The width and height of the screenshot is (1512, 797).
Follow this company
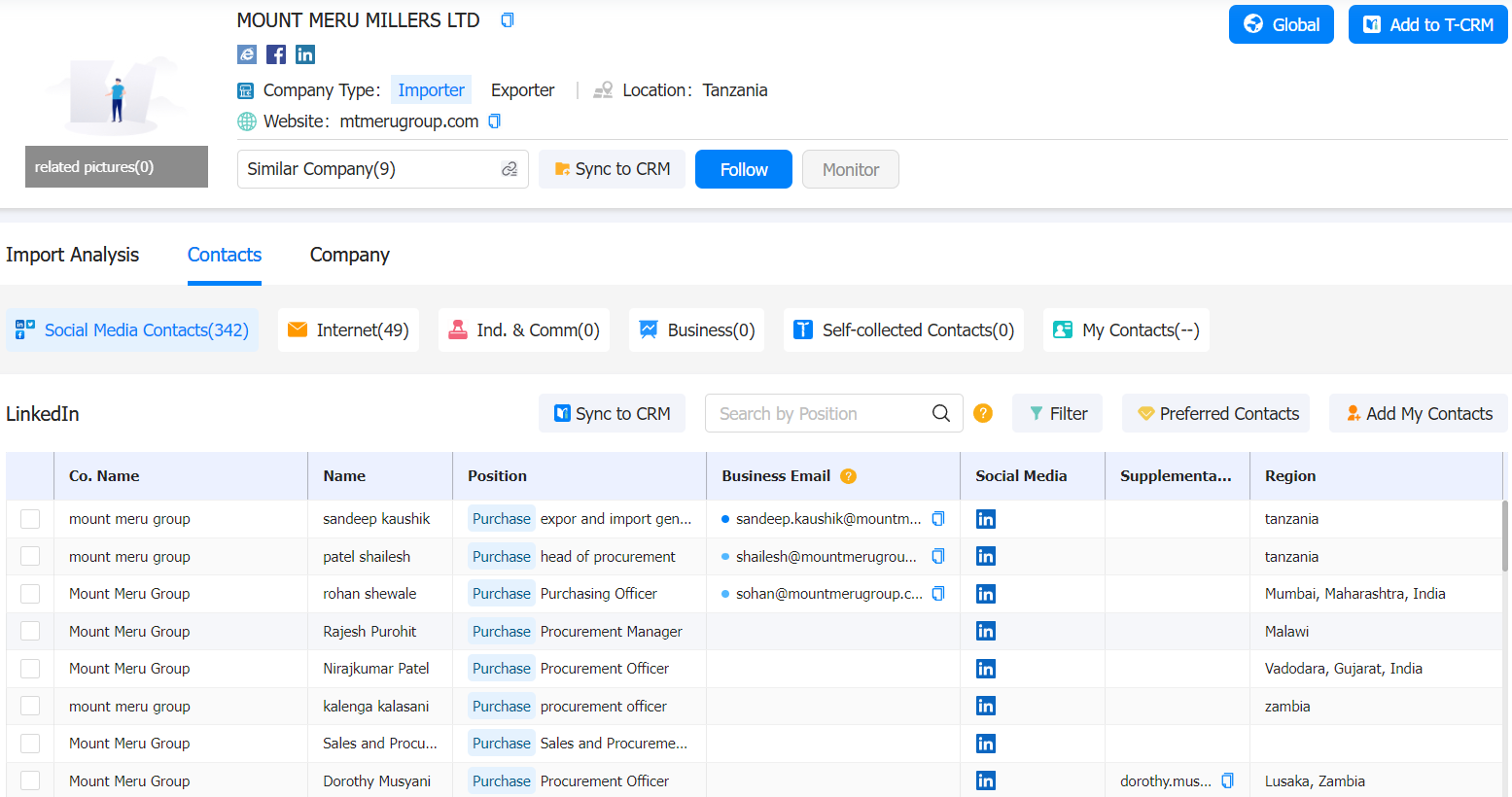coord(744,169)
